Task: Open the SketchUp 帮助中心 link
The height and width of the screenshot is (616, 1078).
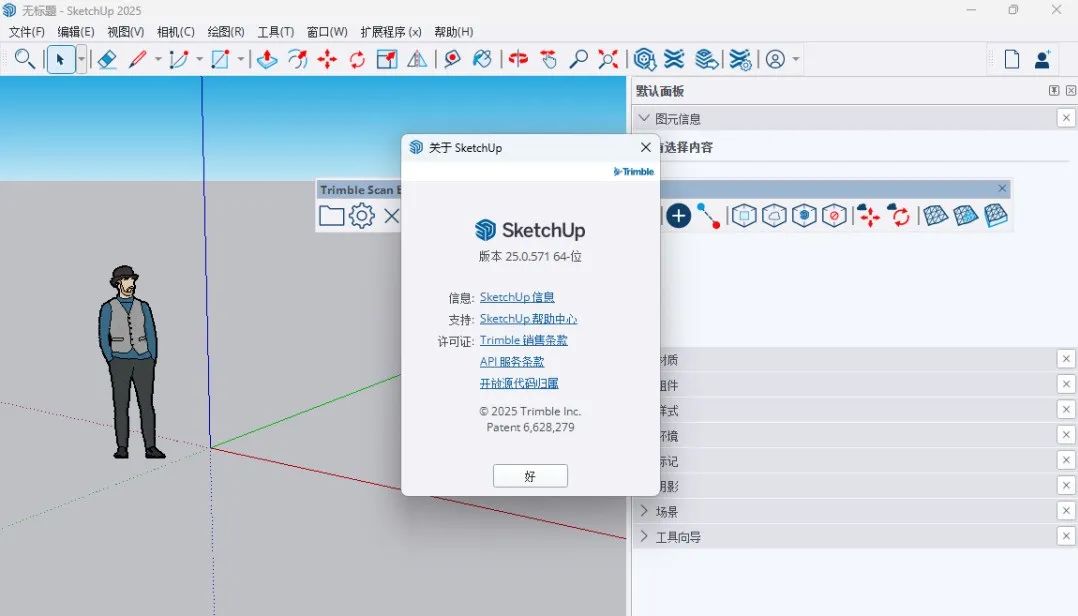Action: pyautogui.click(x=529, y=319)
